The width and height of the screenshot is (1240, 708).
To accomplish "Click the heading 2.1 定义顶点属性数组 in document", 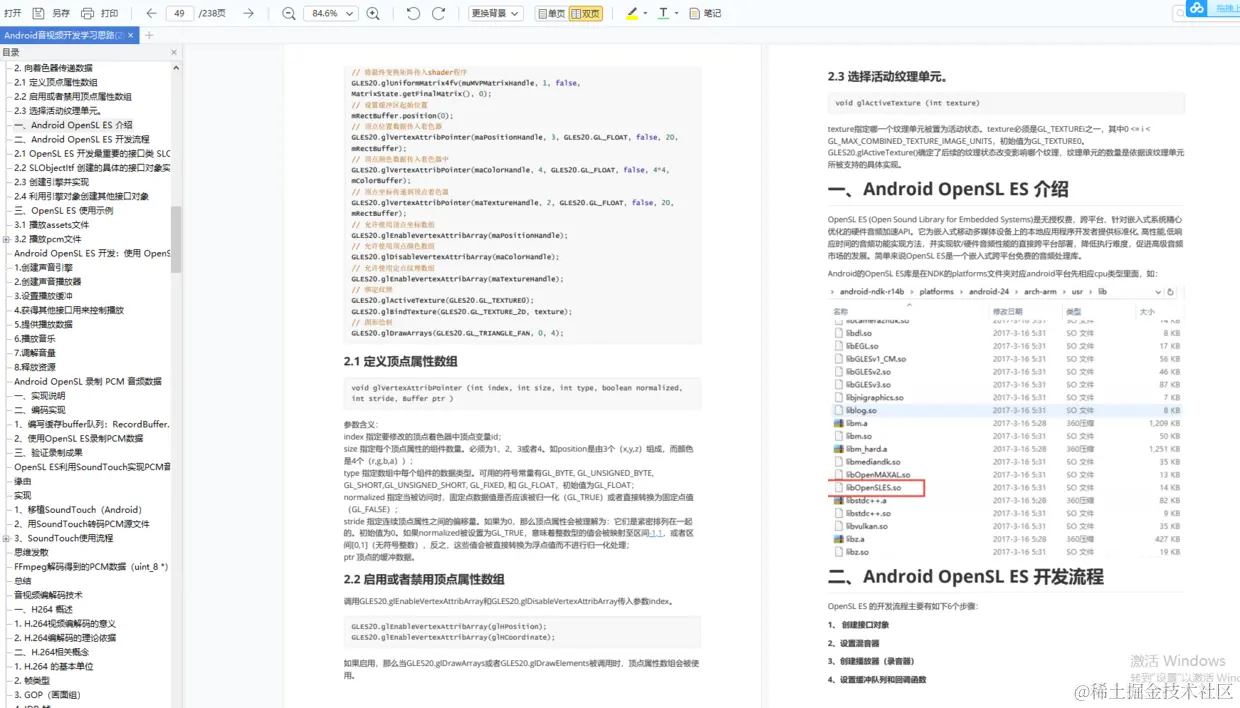I will tap(400, 361).
